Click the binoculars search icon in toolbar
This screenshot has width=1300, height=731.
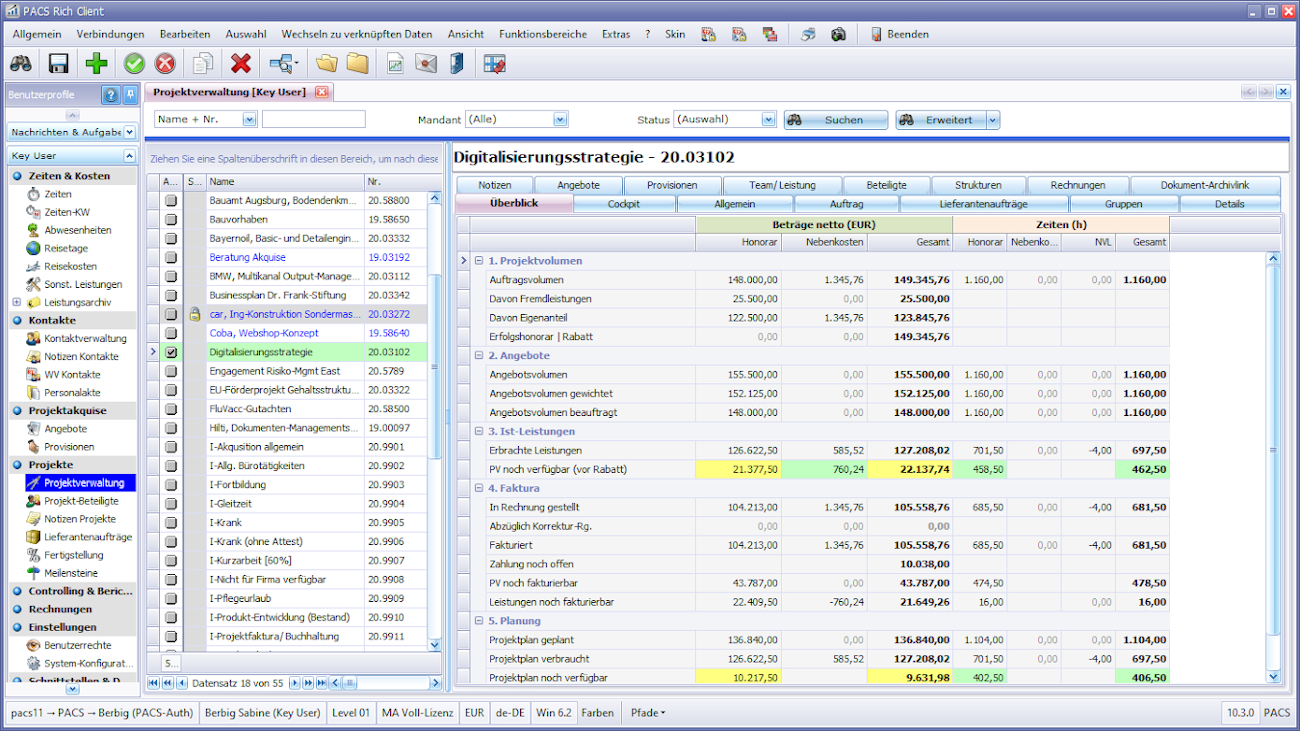tap(21, 64)
